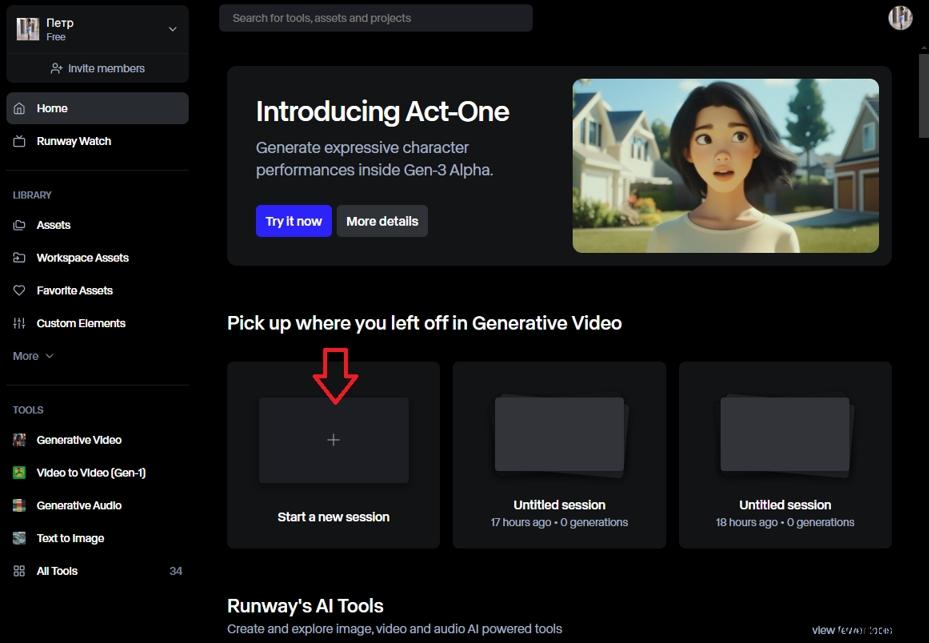Click the Invite members person-plus icon
Image resolution: width=929 pixels, height=643 pixels.
coord(56,68)
